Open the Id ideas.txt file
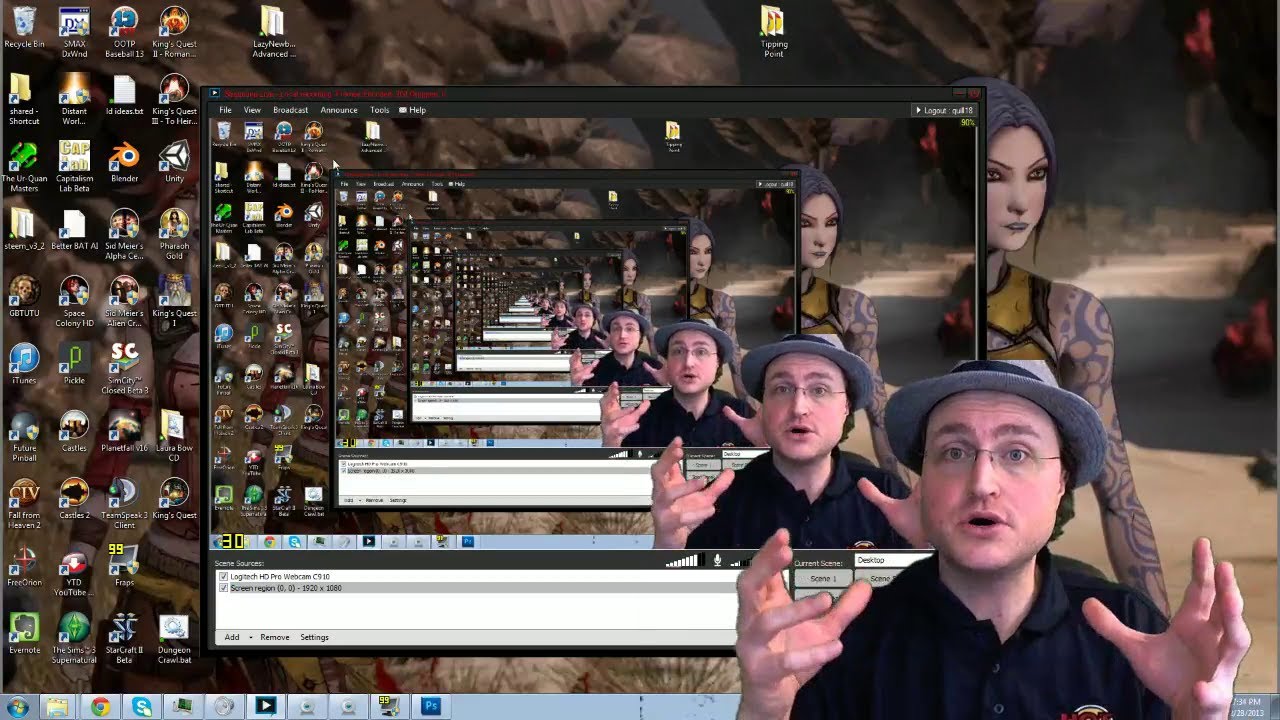The height and width of the screenshot is (720, 1280). pos(124,97)
